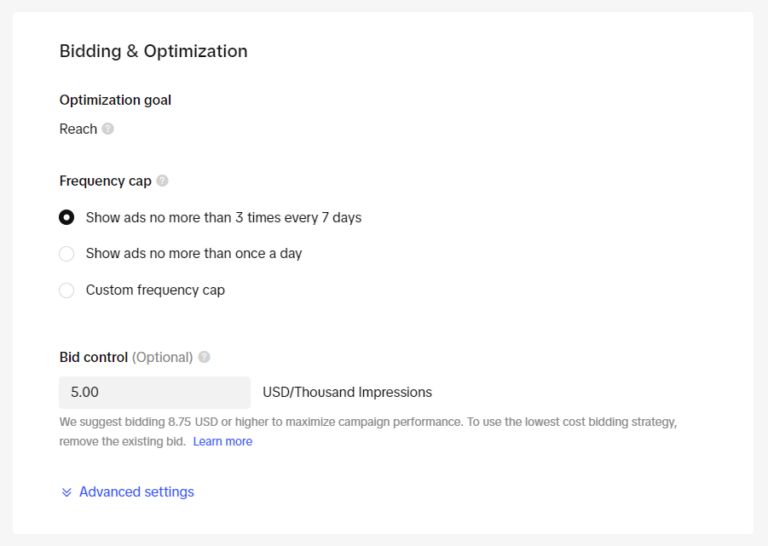Click the Learn more link
The height and width of the screenshot is (546, 768).
(x=222, y=441)
